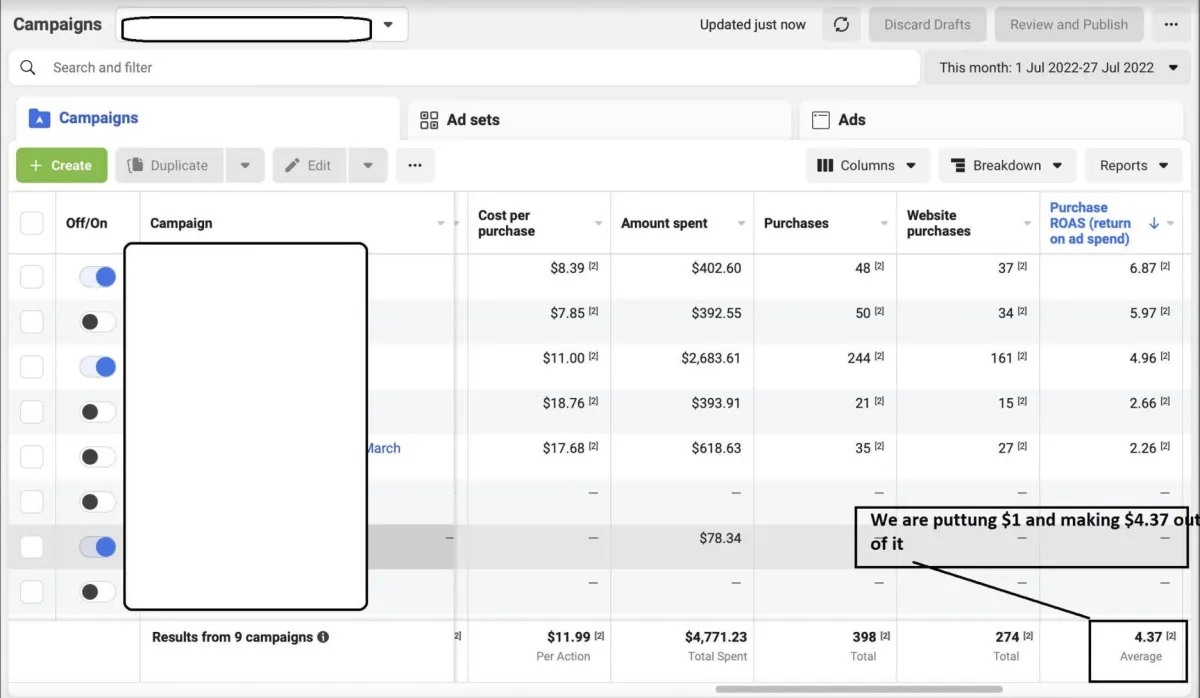This screenshot has width=1200, height=698.
Task: Switch to the Campaigns tab
Action: pyautogui.click(x=207, y=119)
